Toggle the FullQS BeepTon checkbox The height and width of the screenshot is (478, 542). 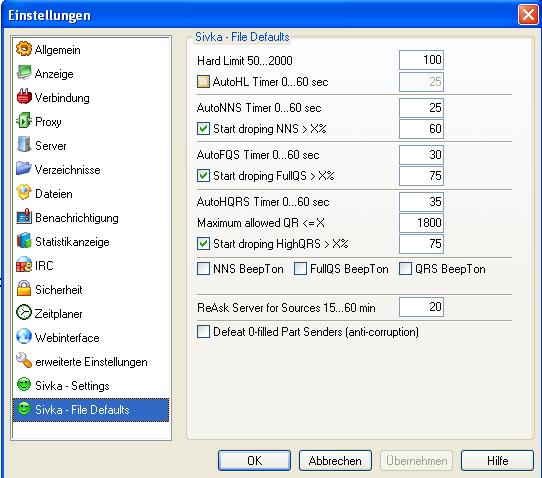coord(300,269)
